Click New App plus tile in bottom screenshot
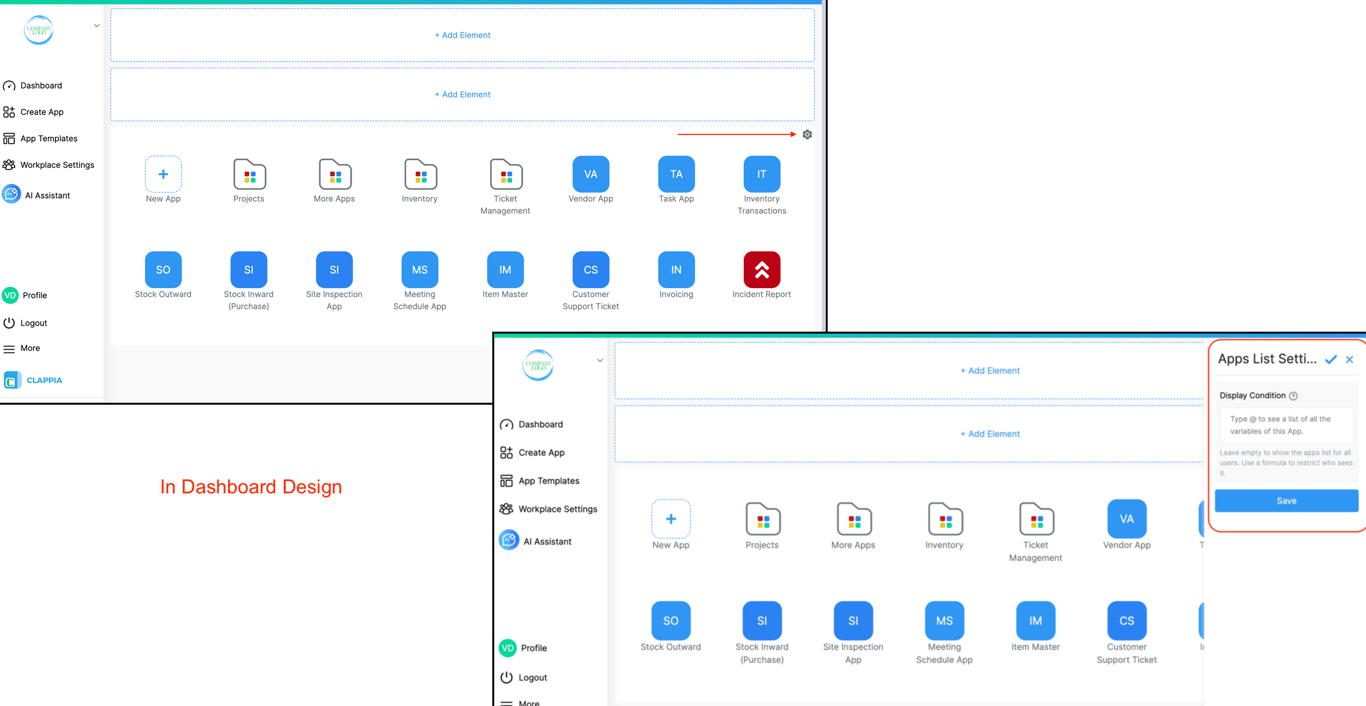The width and height of the screenshot is (1366, 706). click(x=671, y=519)
